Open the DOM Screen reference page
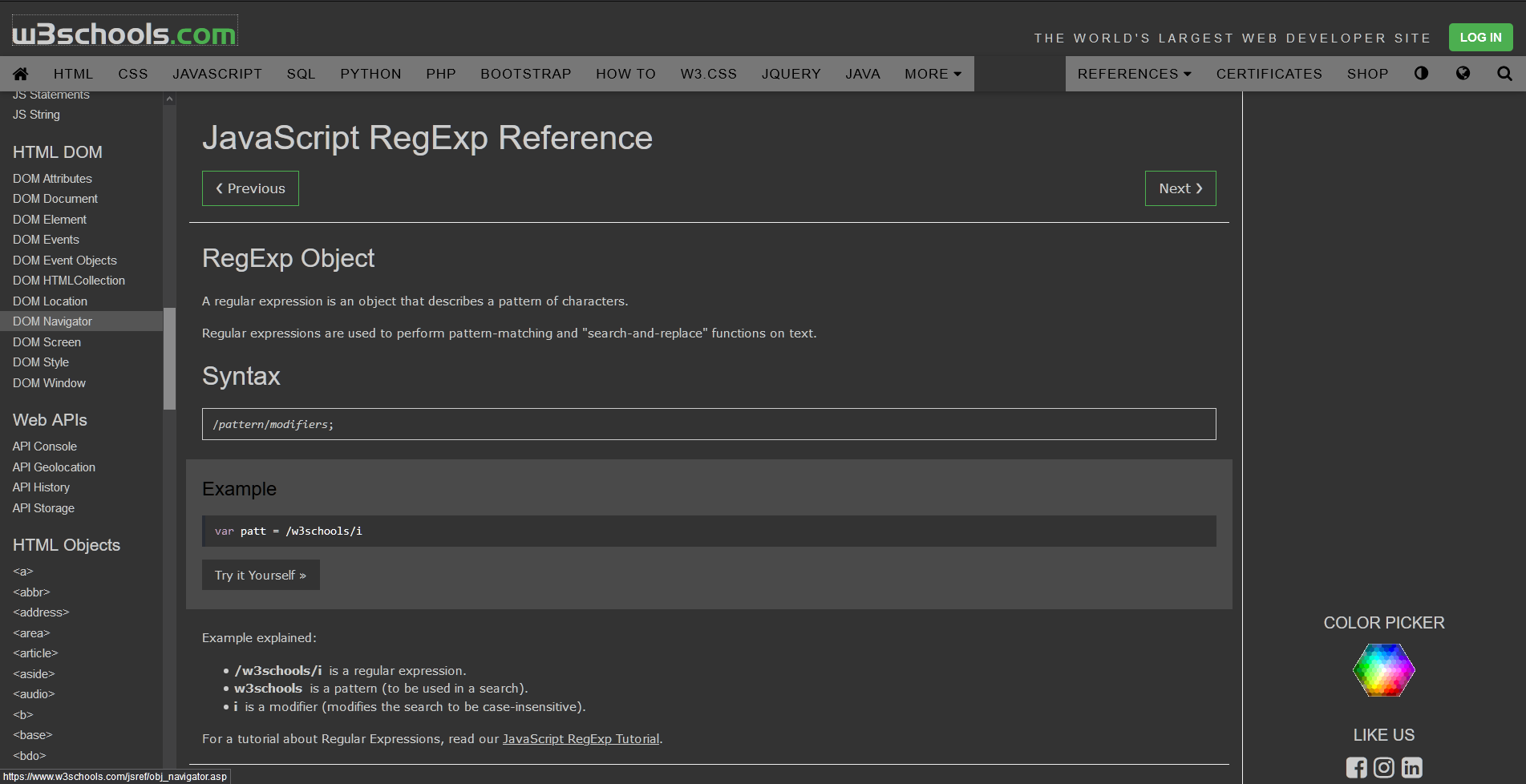 click(x=47, y=341)
